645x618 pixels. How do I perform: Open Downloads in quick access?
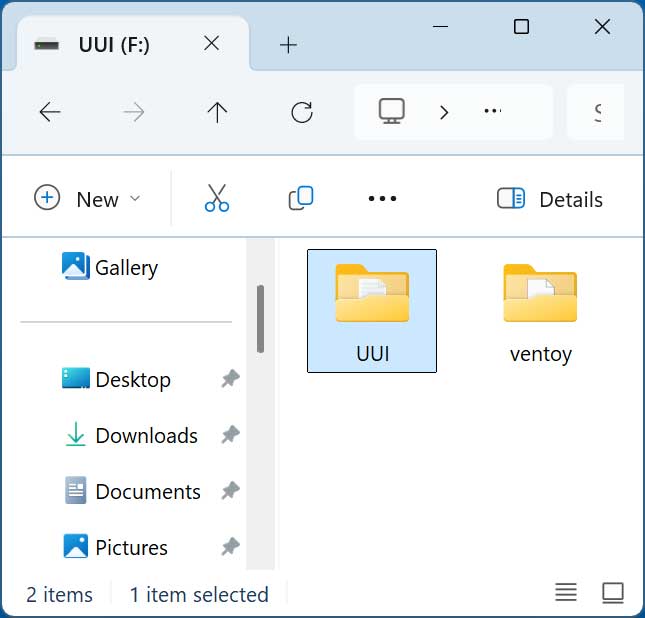click(131, 435)
